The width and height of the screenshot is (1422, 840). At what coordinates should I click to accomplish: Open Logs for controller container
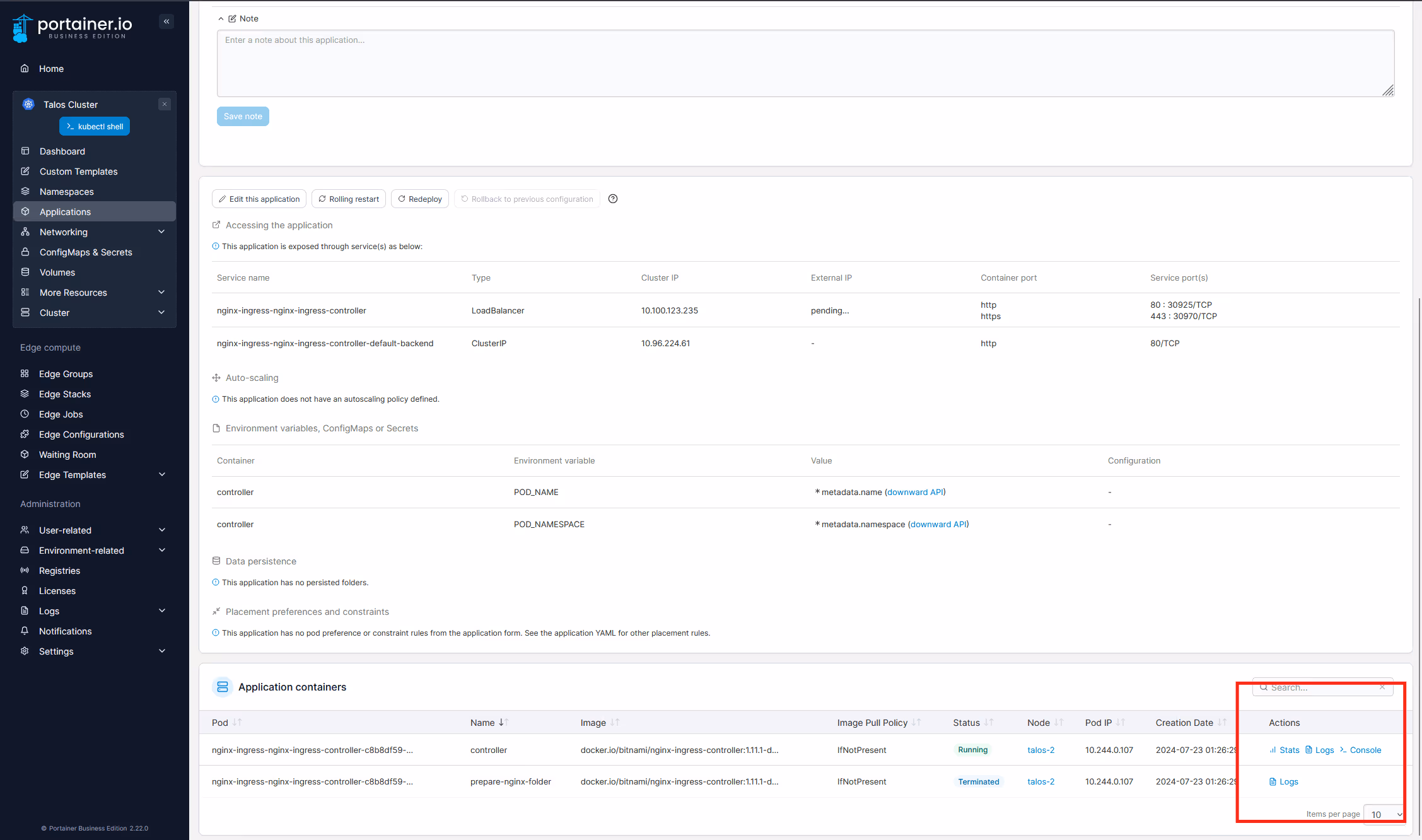[x=1320, y=750]
